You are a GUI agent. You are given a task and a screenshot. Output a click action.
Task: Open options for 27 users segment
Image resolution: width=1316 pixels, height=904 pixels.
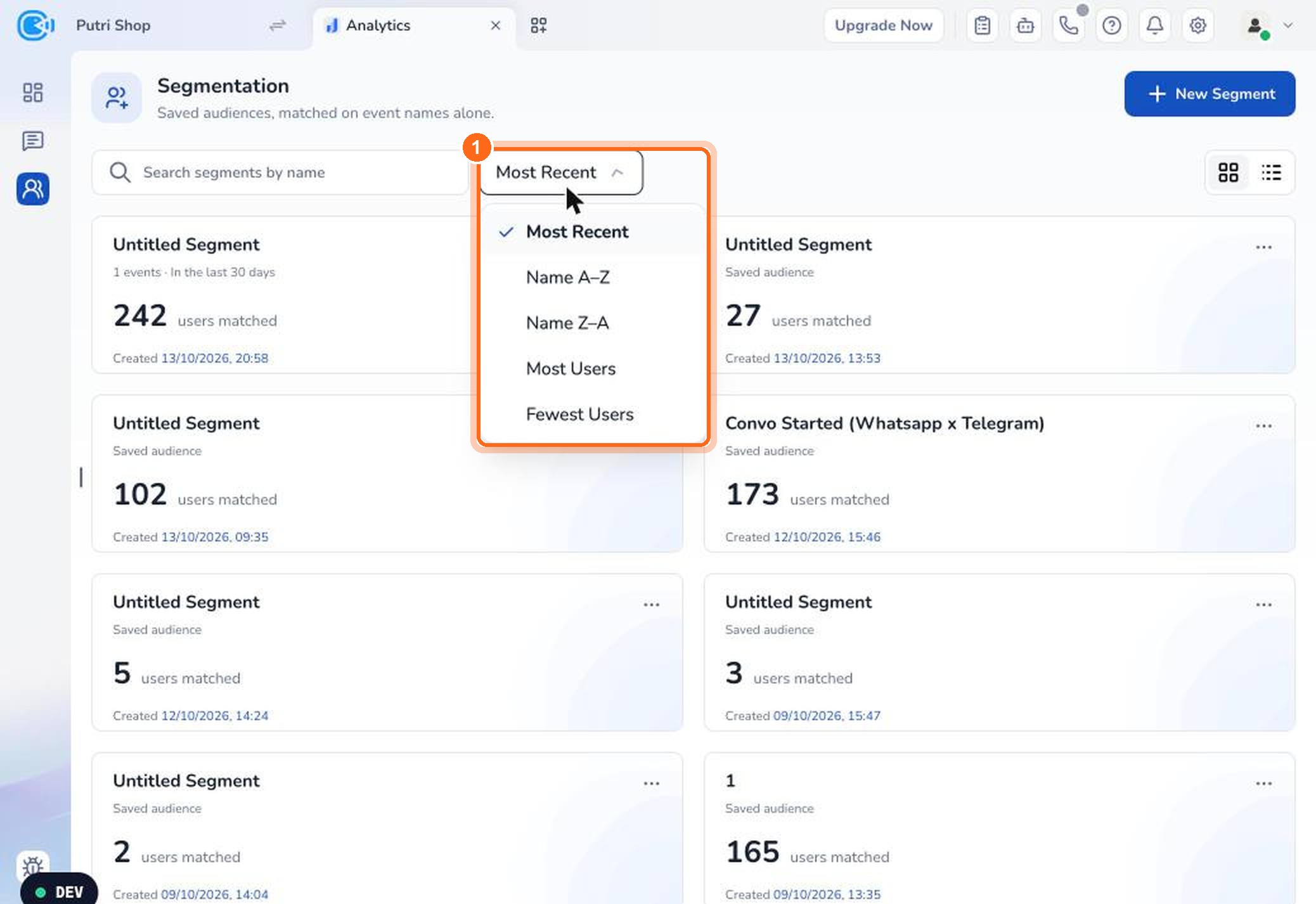click(1263, 247)
